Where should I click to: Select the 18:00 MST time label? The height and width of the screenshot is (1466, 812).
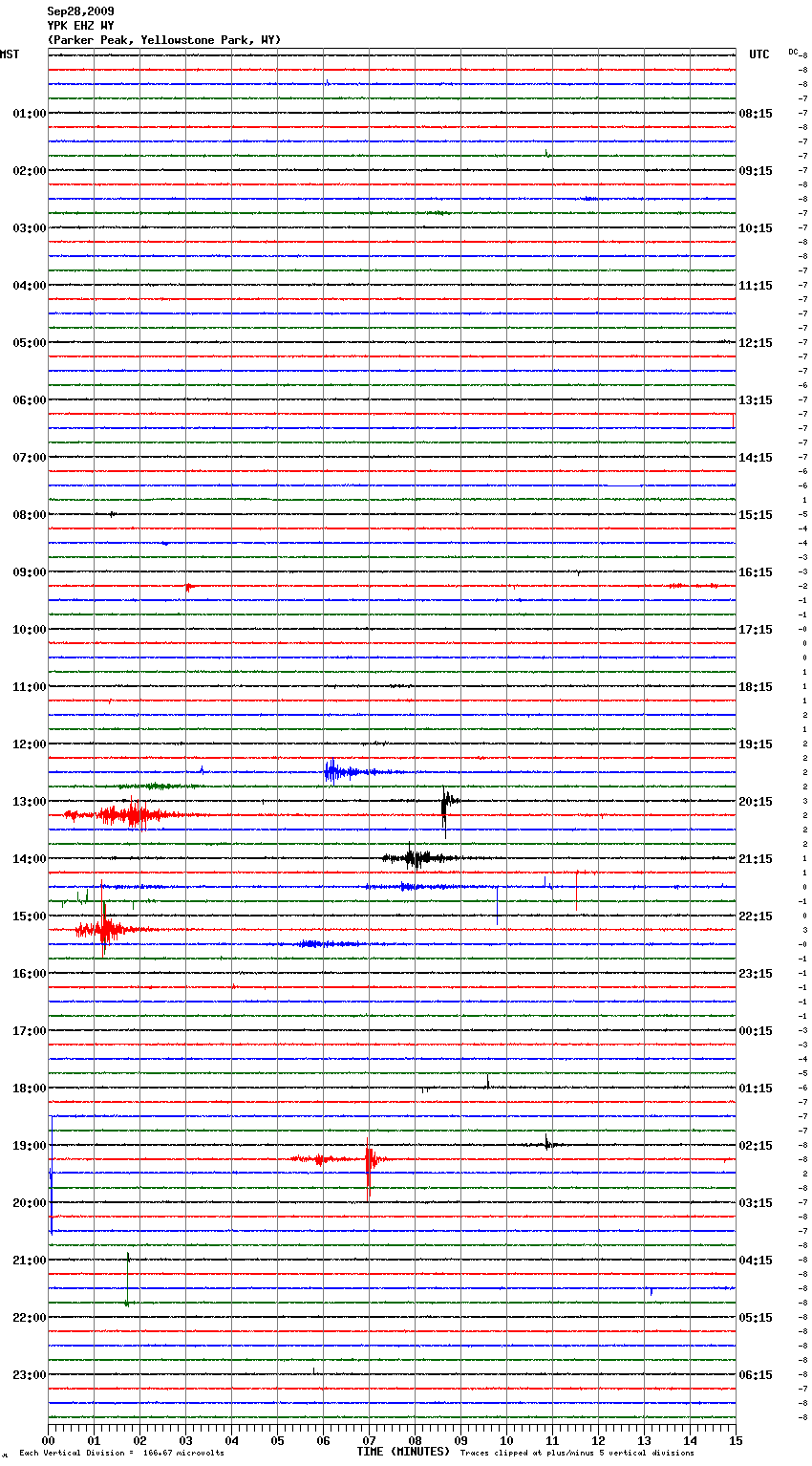pos(30,1089)
